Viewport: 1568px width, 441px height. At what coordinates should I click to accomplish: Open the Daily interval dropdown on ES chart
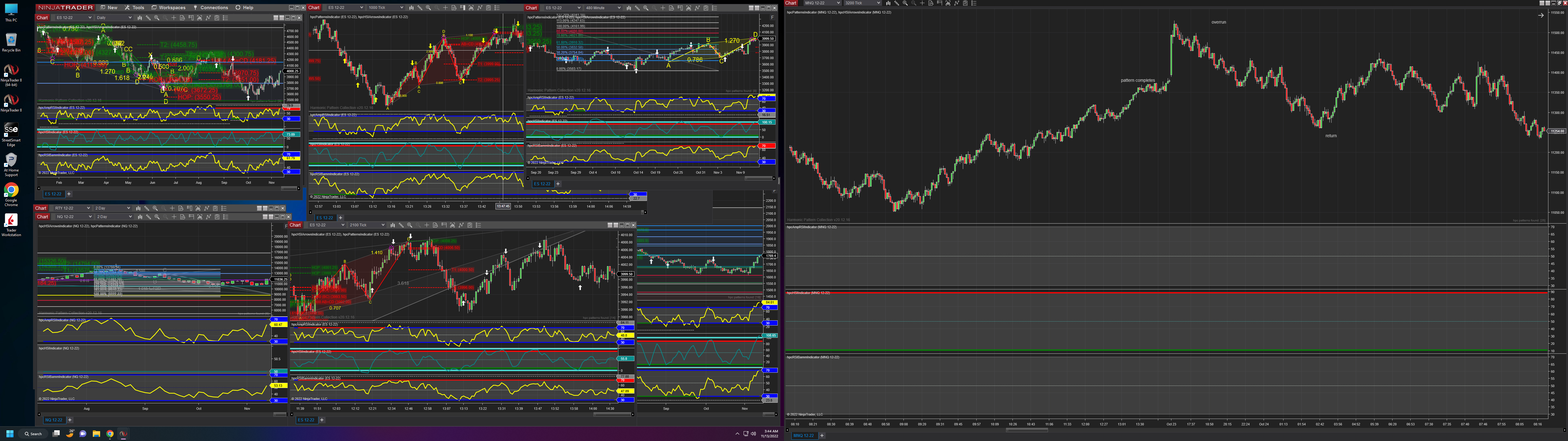pos(130,18)
